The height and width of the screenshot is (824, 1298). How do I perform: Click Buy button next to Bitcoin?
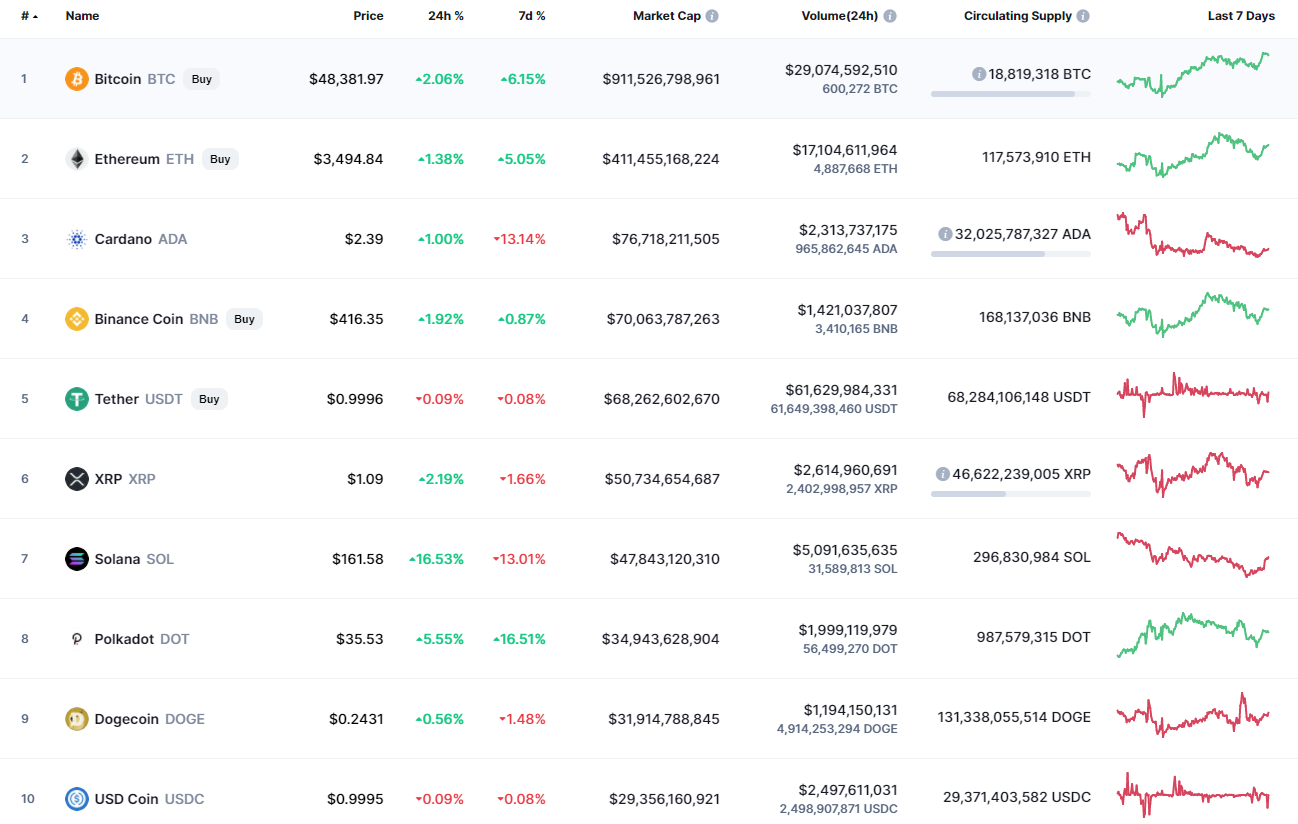coord(202,79)
